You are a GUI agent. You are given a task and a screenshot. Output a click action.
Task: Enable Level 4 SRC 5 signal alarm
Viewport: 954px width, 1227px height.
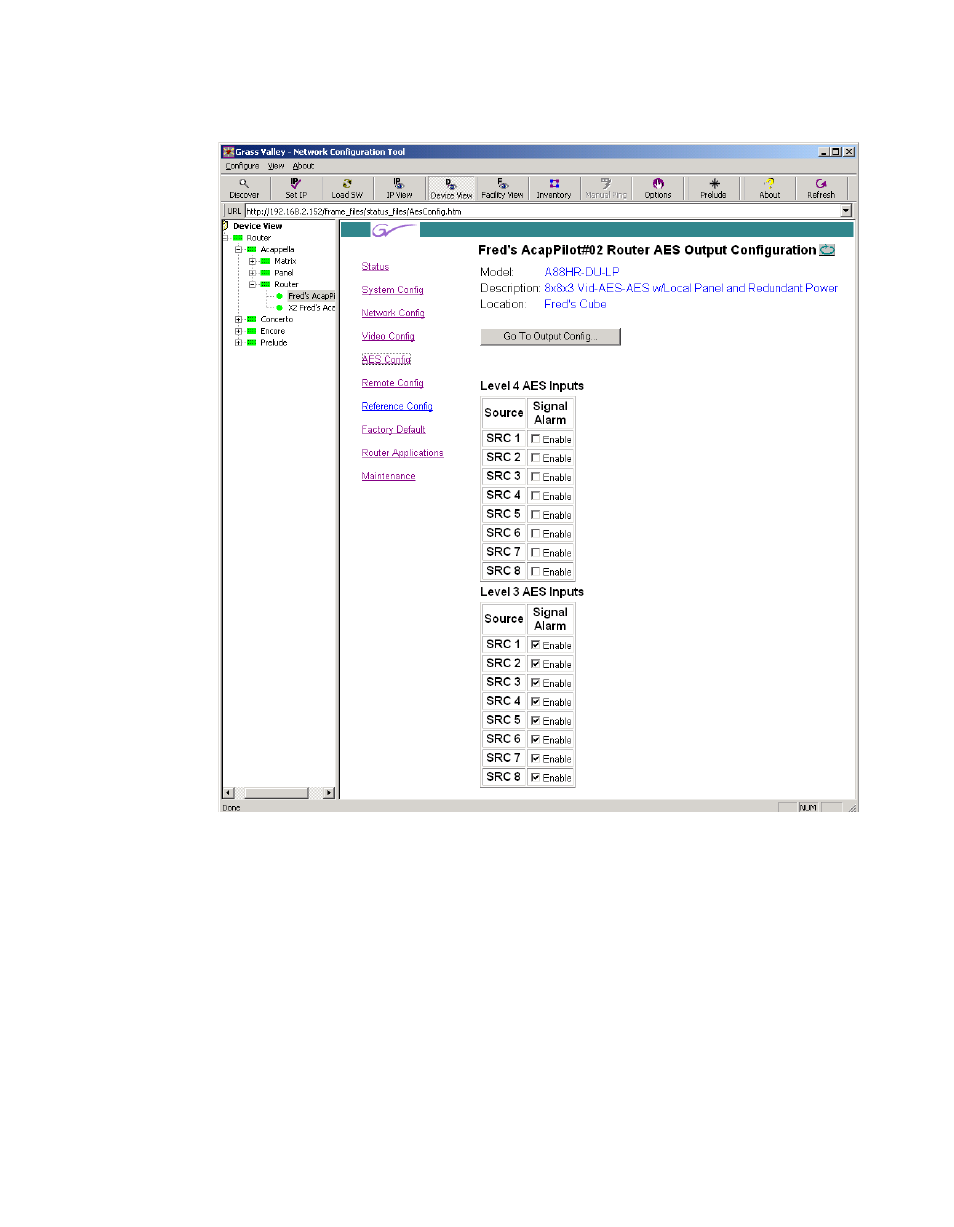536,515
